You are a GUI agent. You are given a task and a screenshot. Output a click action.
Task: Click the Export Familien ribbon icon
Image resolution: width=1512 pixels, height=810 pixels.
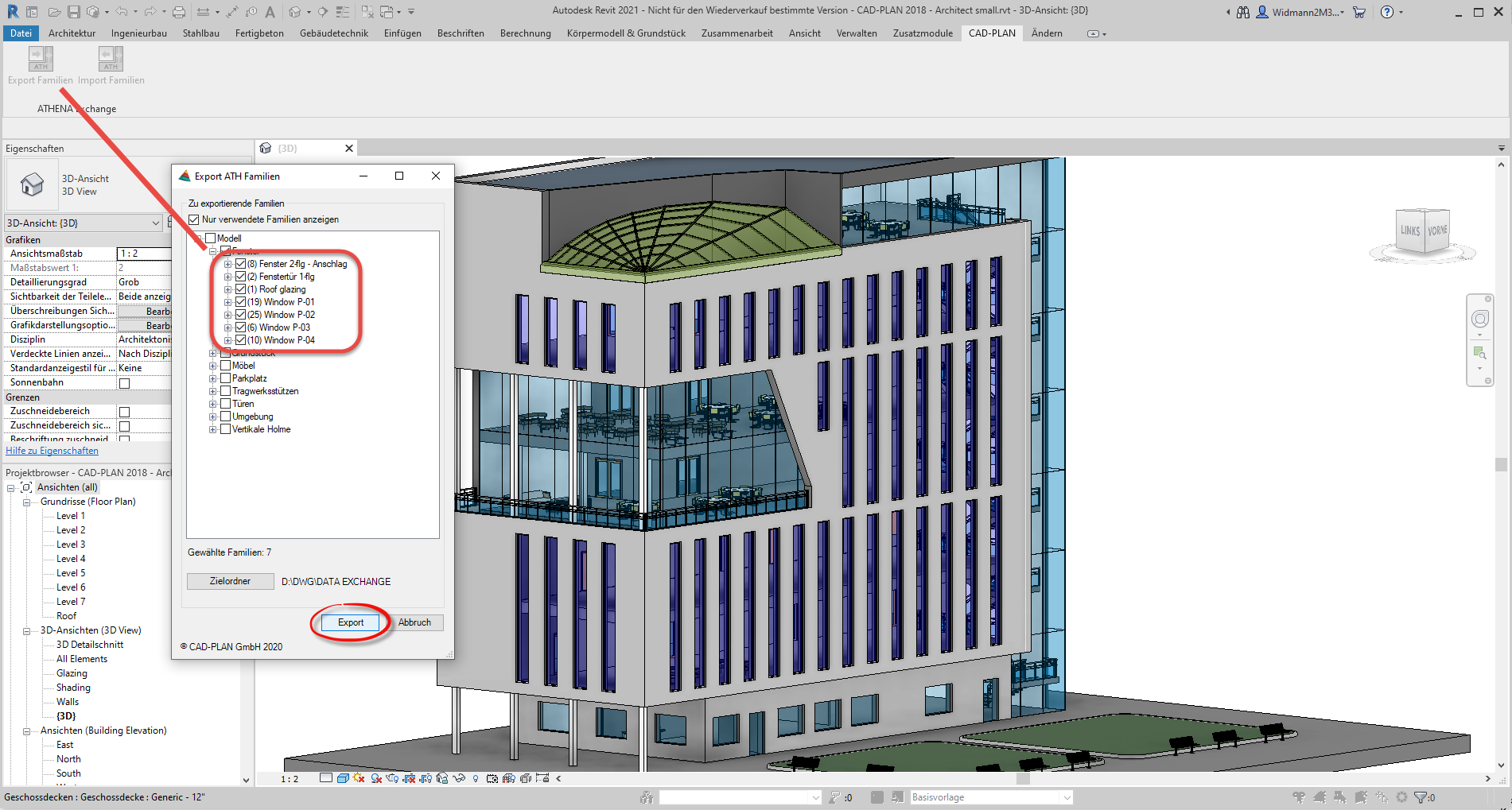tap(40, 59)
